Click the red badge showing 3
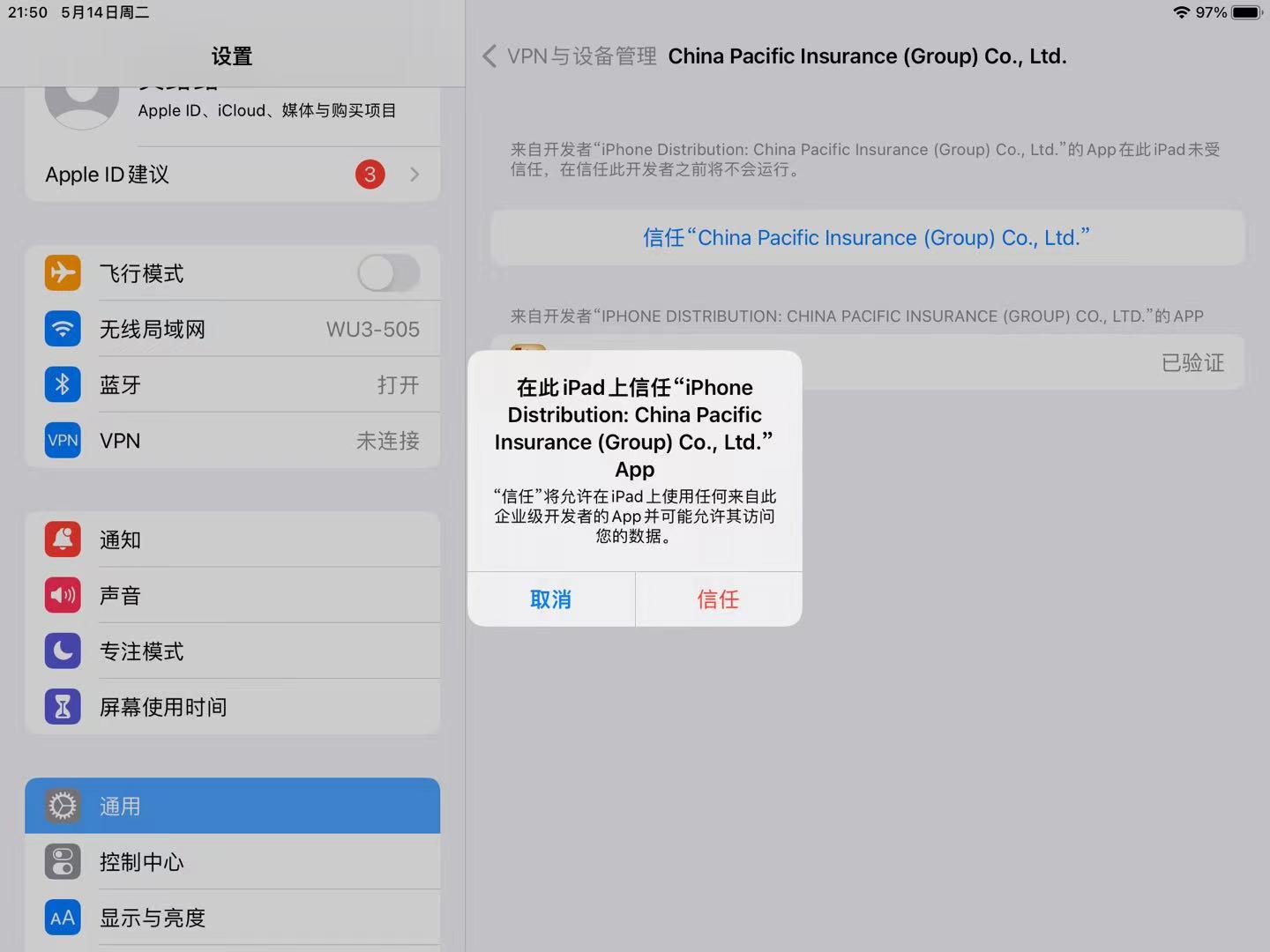This screenshot has height=952, width=1270. tap(370, 175)
